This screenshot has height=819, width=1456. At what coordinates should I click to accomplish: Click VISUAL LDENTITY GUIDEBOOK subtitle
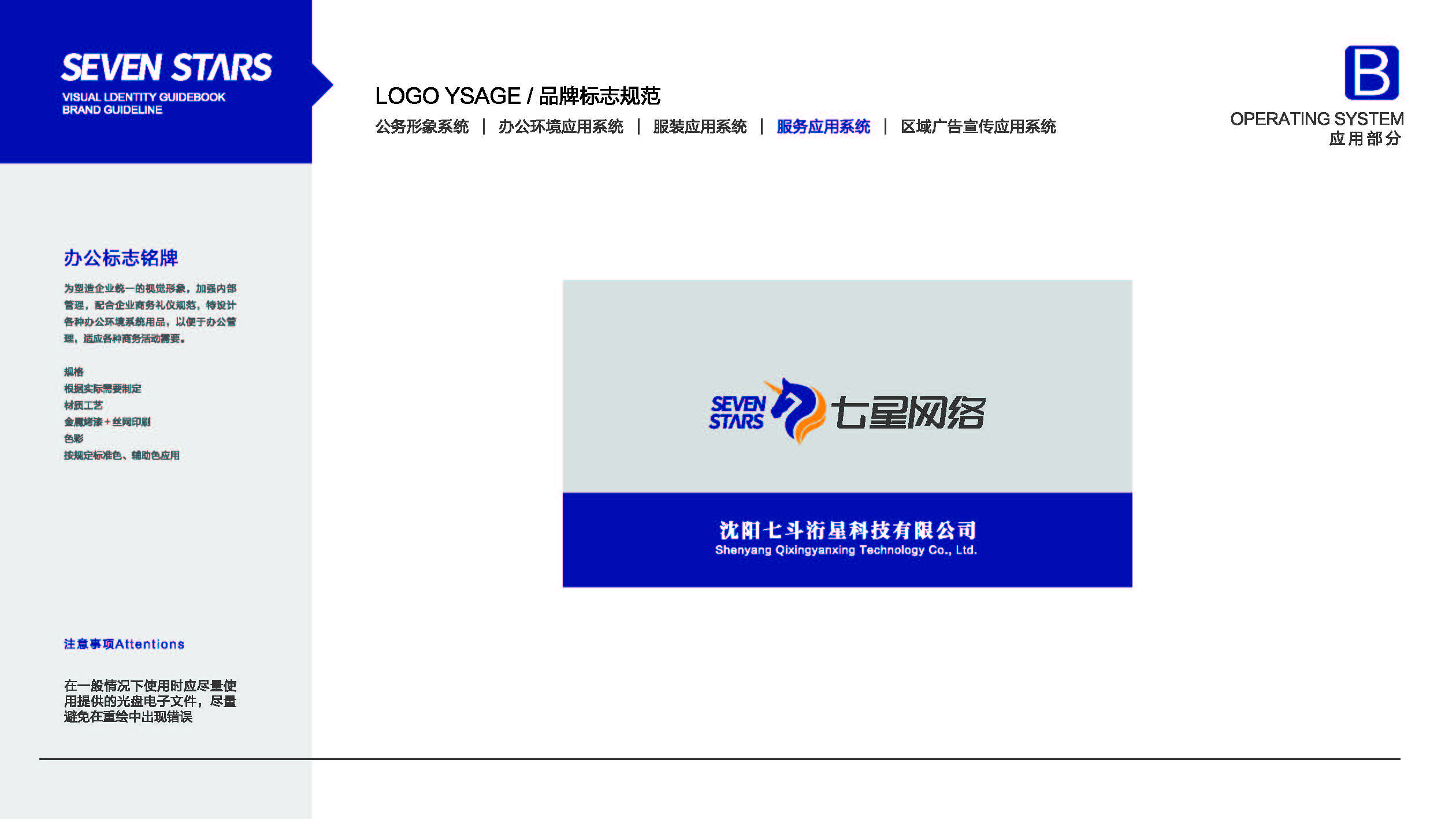[143, 97]
